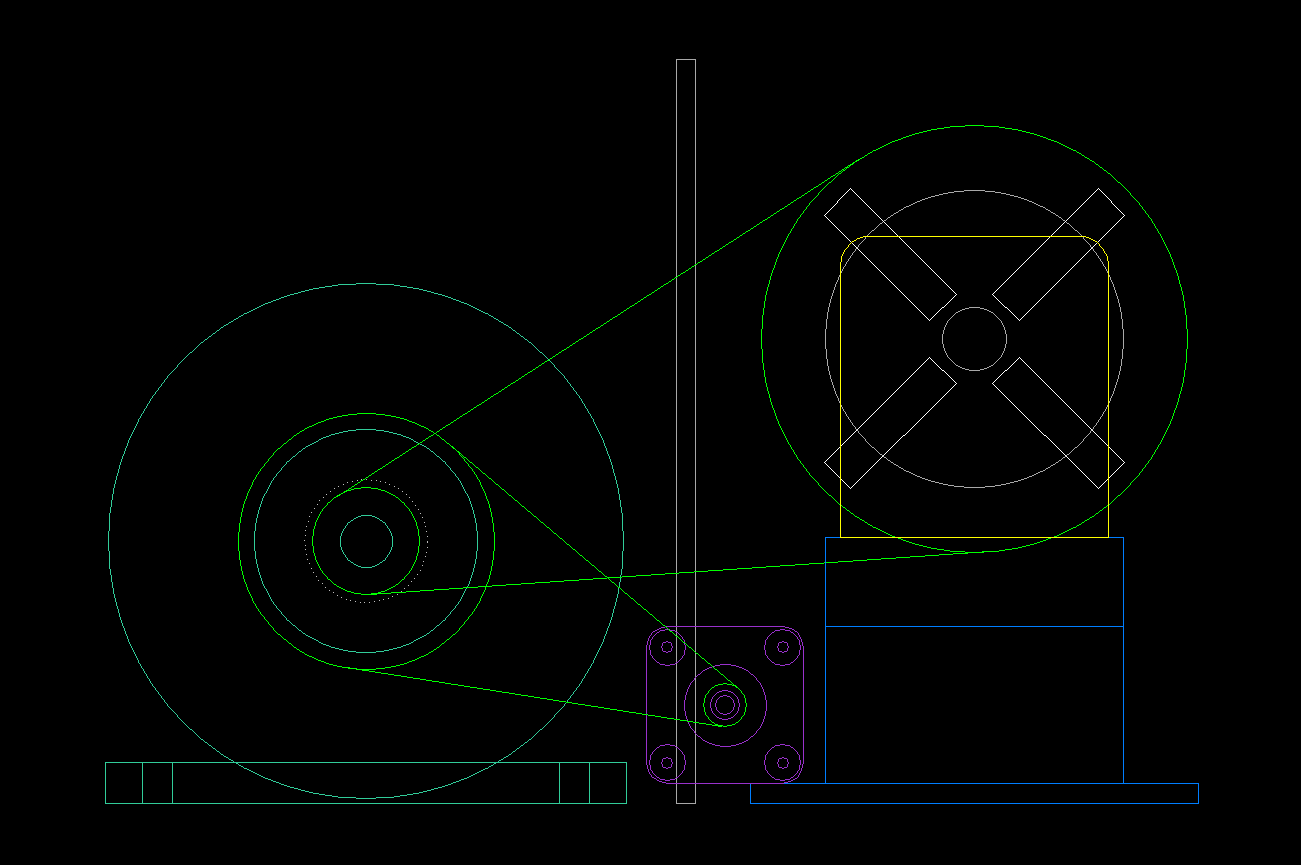Select the lower green belt line to the motor
Screen dimensions: 1301x865
530,696
